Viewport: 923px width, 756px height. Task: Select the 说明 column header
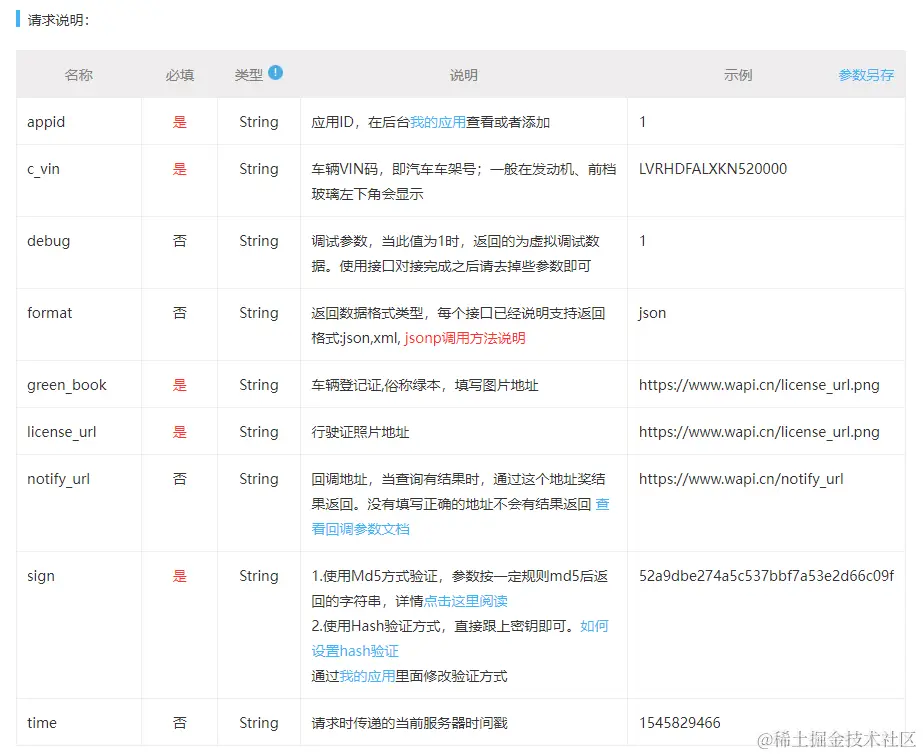tap(464, 75)
